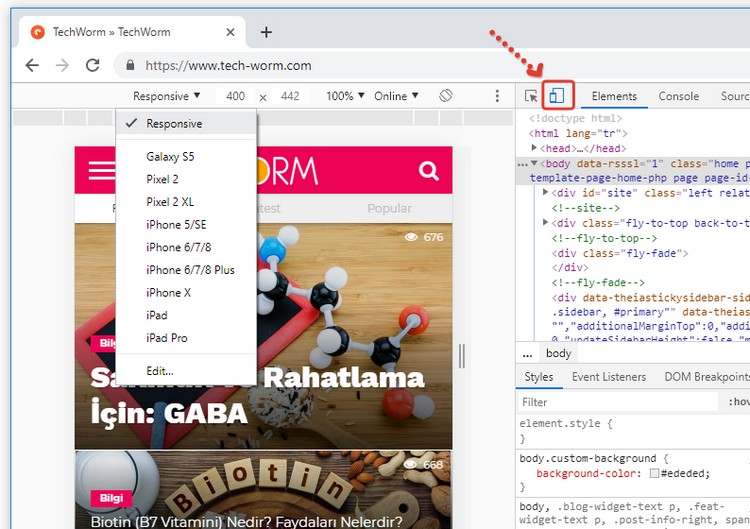Click the rotate screen orientation icon
750x529 pixels.
pos(446,96)
